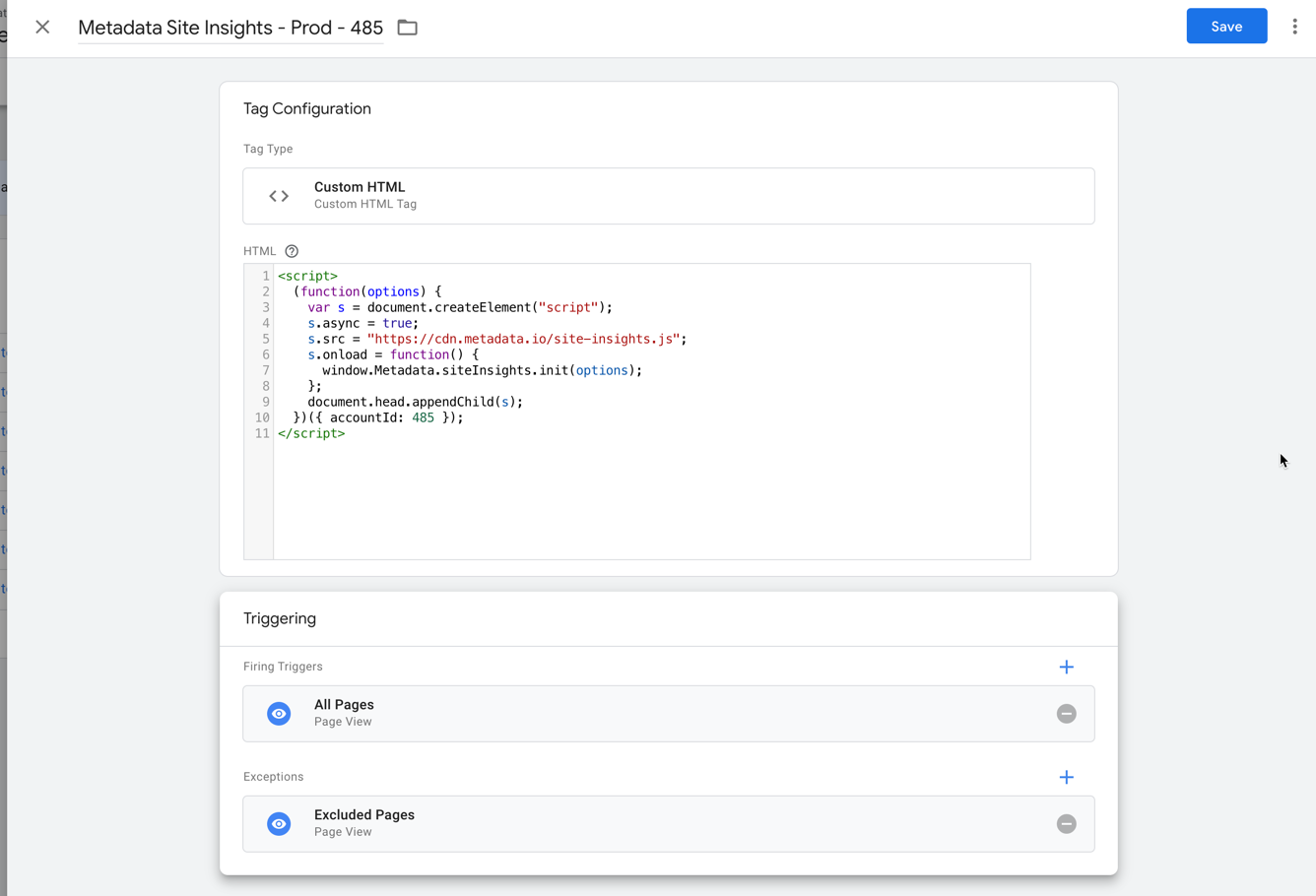Save the Metadata Site Insights tag
This screenshot has height=896, width=1316.
click(1226, 26)
